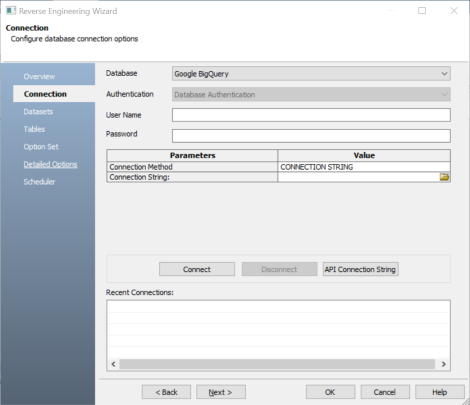Screen dimensions: 470x405
Task: Focus the Password input field
Action: pyautogui.click(x=311, y=136)
